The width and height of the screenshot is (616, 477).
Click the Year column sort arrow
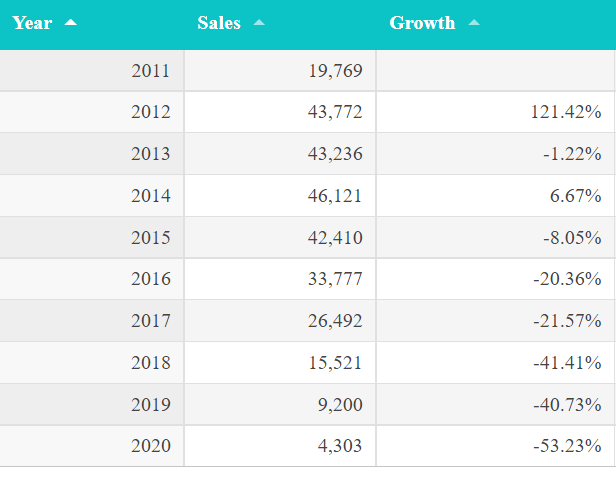pyautogui.click(x=70, y=23)
